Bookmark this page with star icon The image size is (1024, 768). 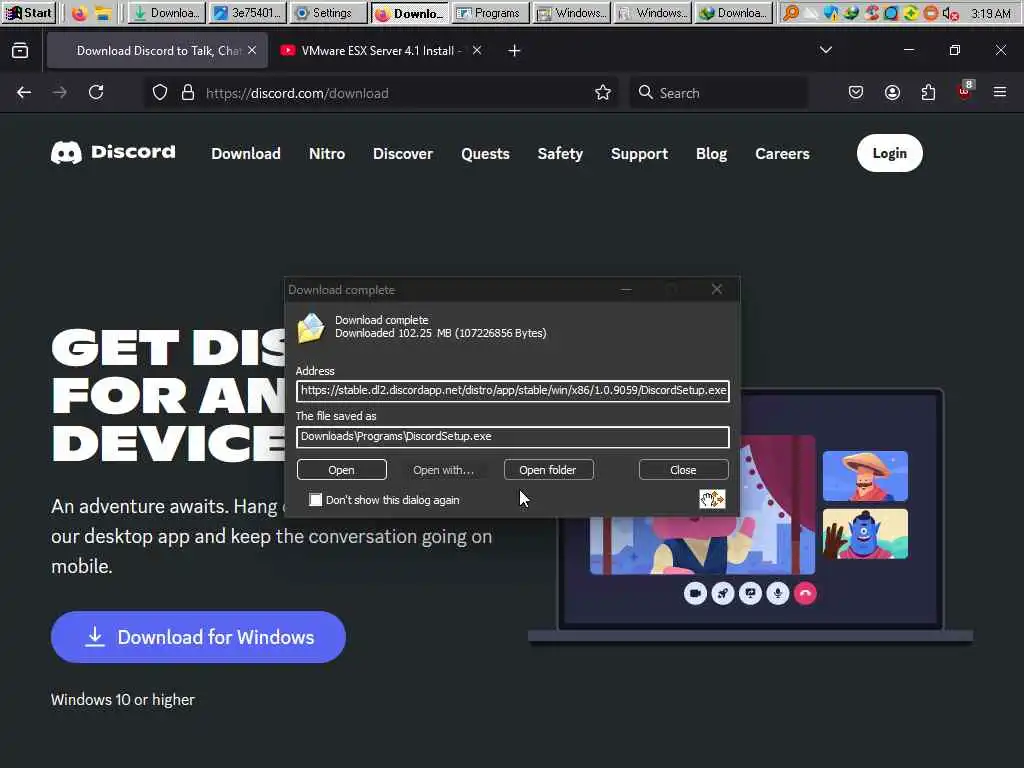point(603,93)
